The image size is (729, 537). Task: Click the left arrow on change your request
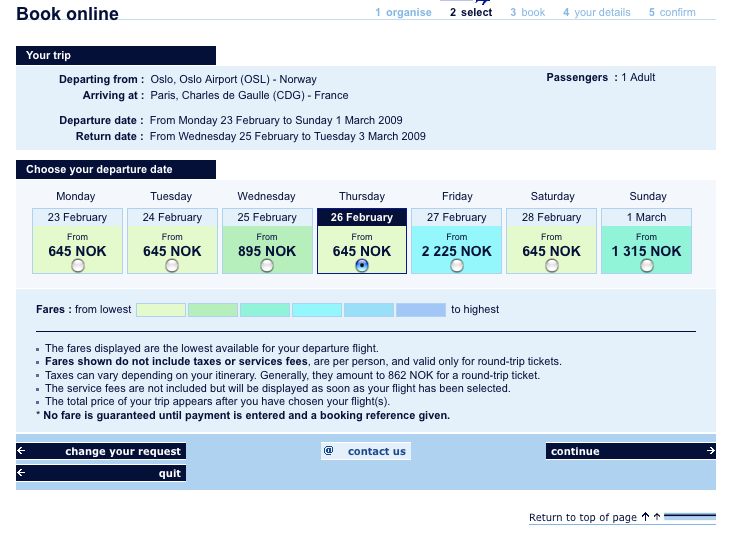pos(21,451)
